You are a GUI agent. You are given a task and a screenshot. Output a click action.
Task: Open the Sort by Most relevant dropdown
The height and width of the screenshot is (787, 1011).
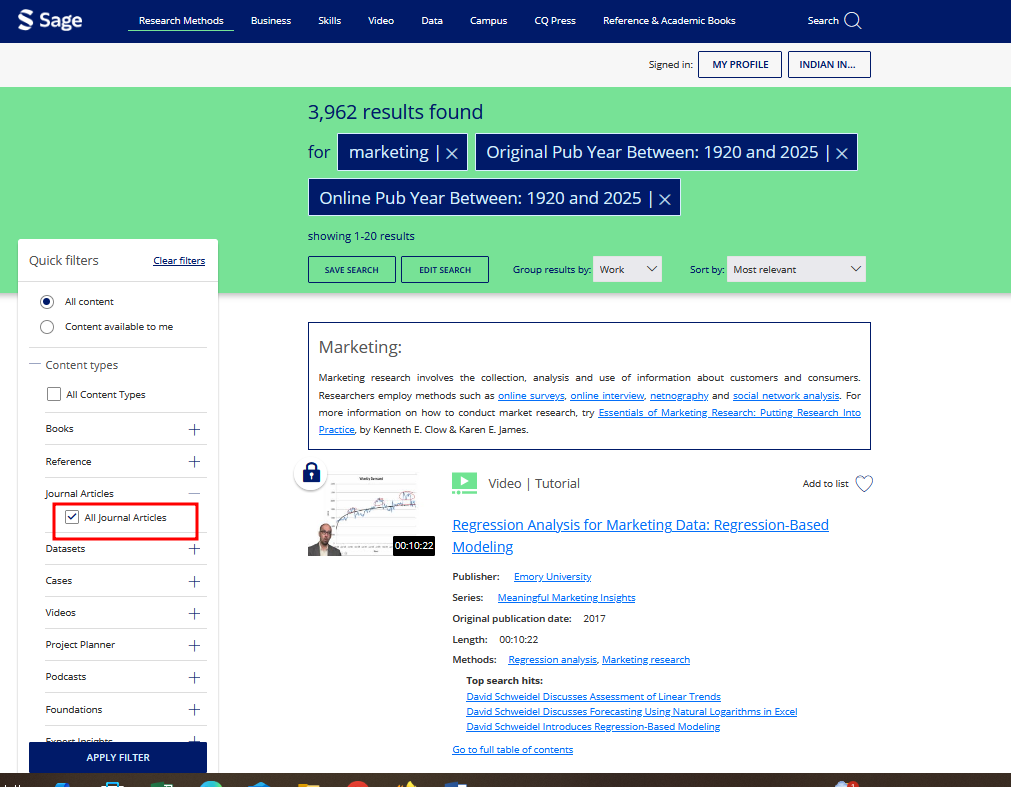coord(796,270)
